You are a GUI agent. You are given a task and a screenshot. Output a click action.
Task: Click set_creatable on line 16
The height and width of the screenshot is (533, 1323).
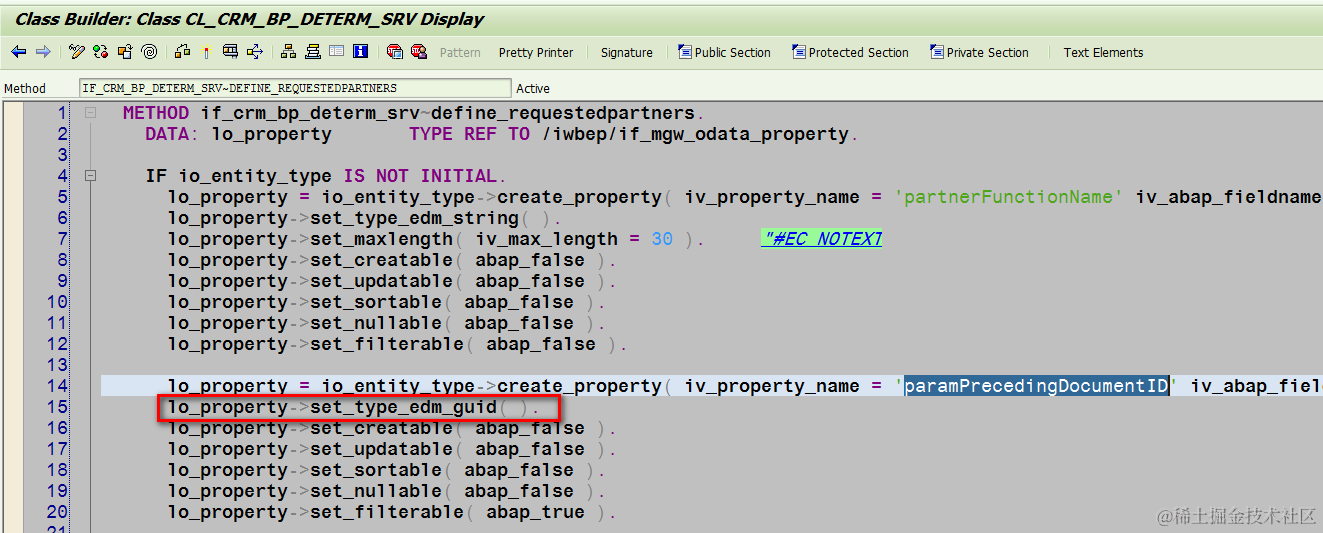[x=381, y=428]
